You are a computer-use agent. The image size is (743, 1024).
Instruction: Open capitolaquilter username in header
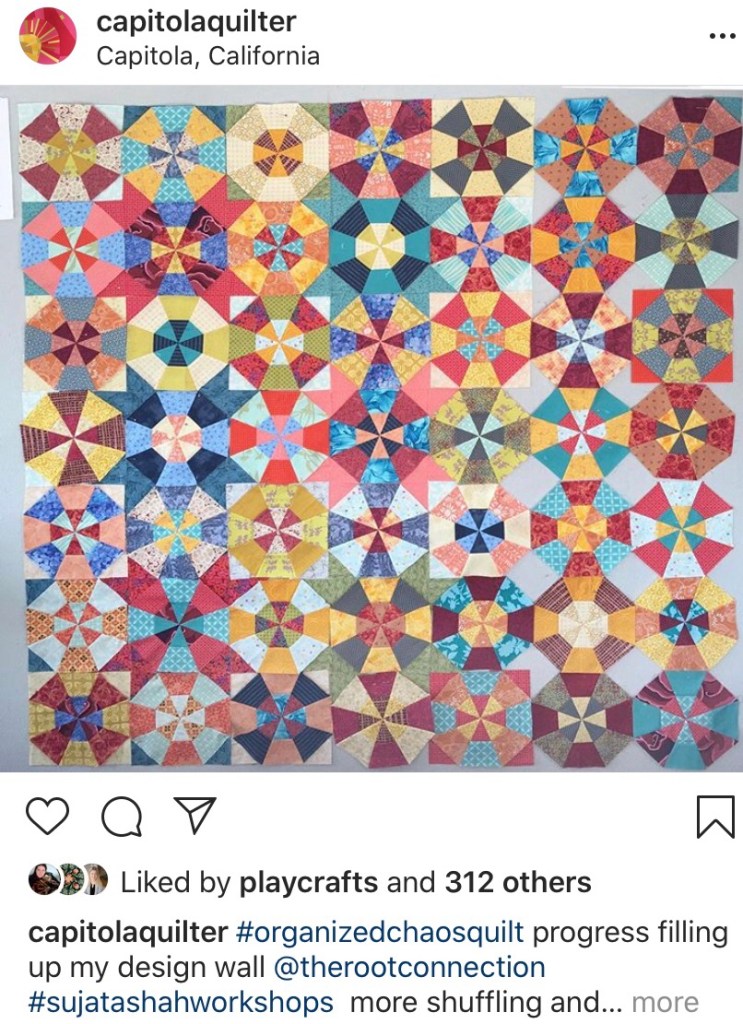(196, 22)
